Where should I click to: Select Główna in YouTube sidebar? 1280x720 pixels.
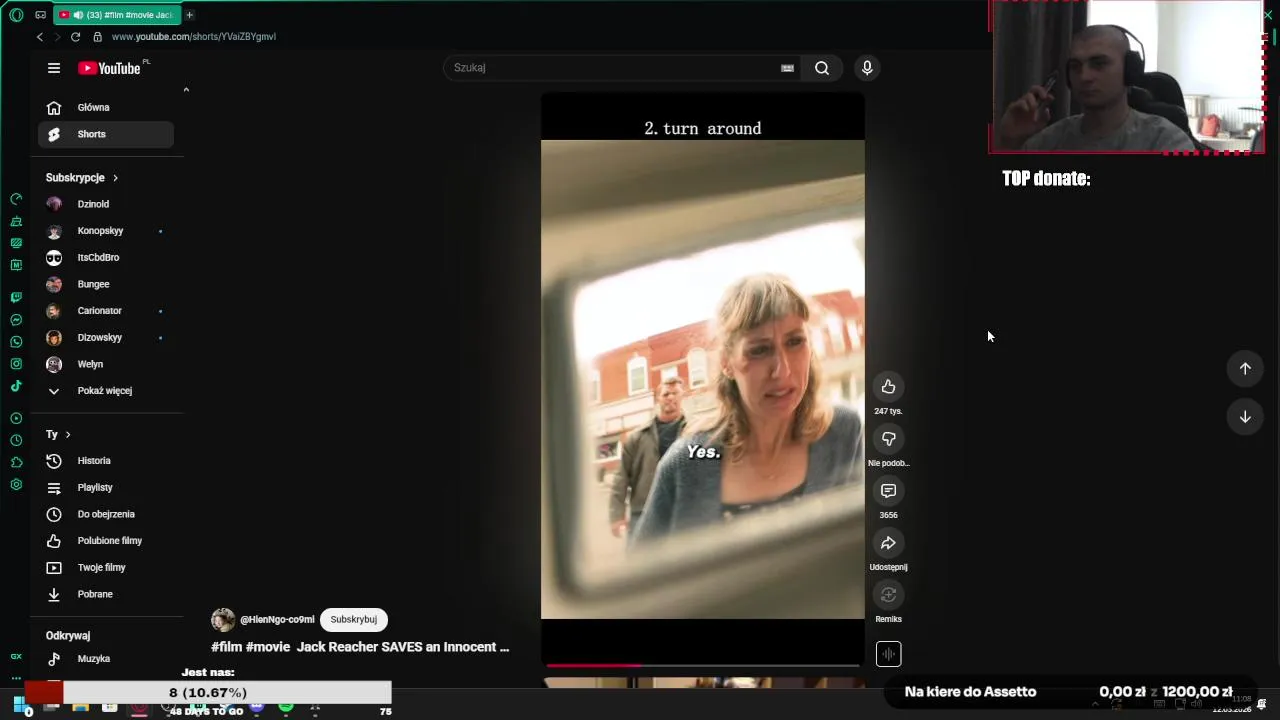106,108
